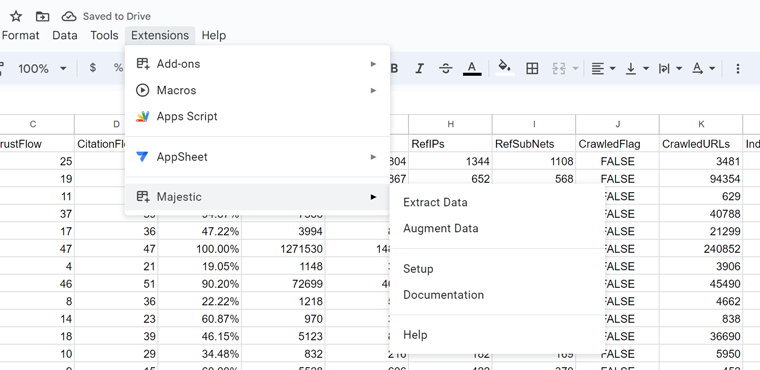Expand the Add-ons submenu arrow
760x370 pixels.
click(x=373, y=64)
